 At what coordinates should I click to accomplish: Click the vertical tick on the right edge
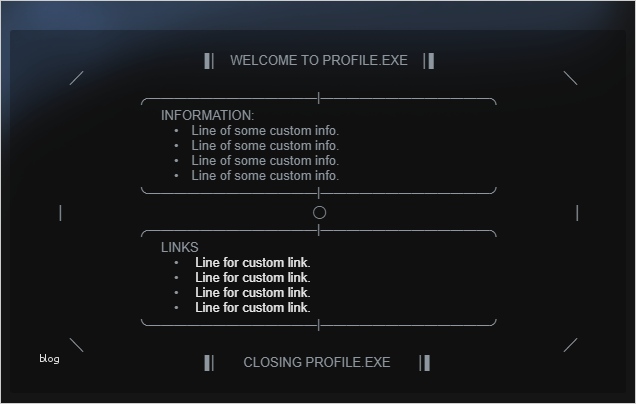(577, 213)
